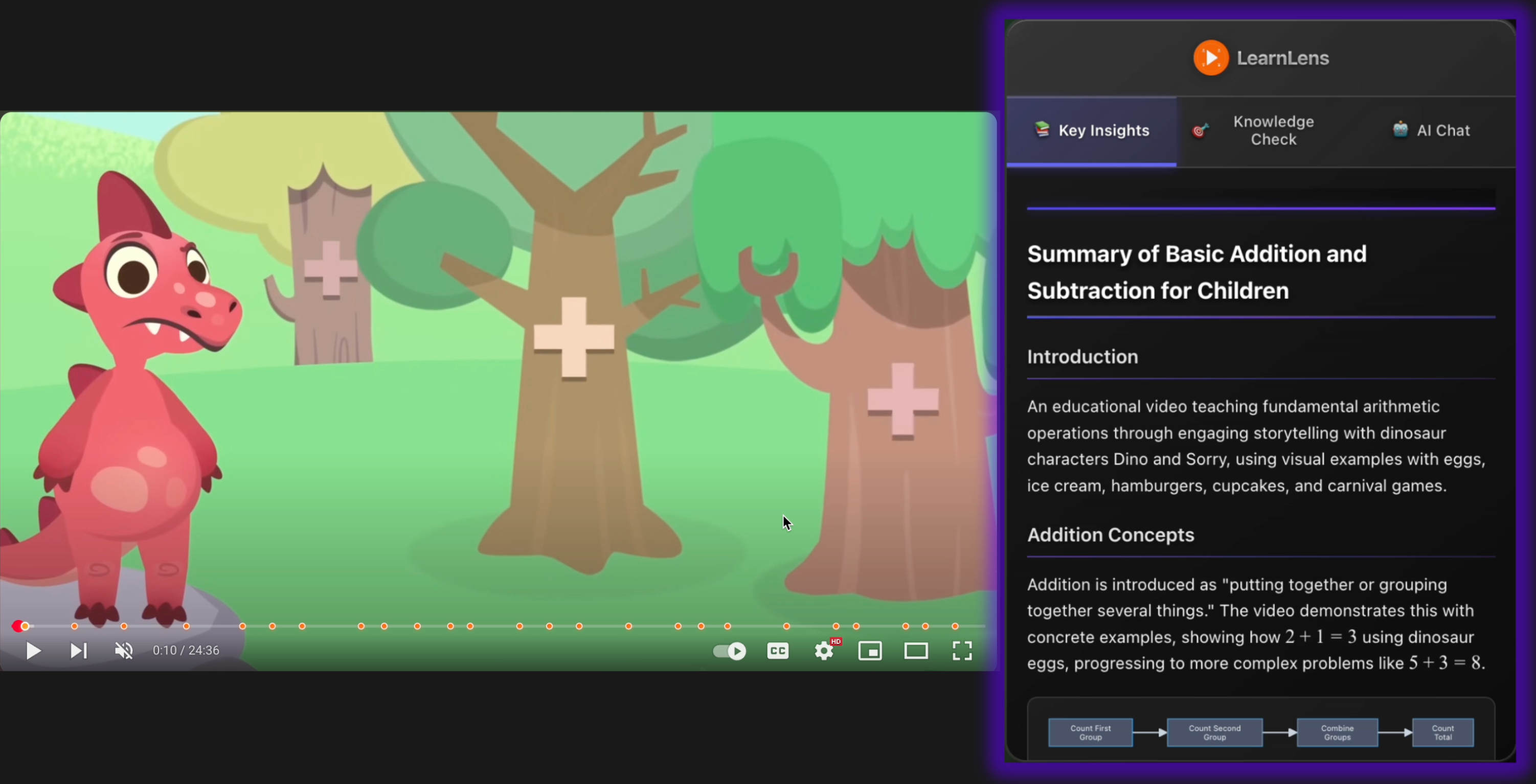The width and height of the screenshot is (1536, 784).
Task: Switch to theater mode
Action: 916,651
